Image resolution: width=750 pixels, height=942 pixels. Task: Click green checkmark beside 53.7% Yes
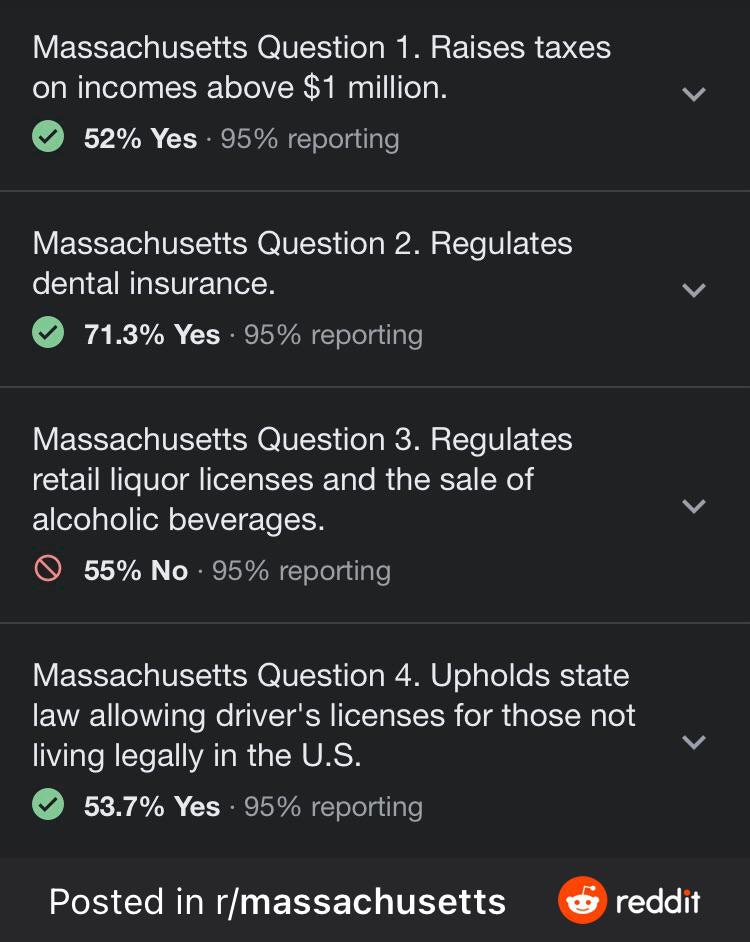click(48, 805)
